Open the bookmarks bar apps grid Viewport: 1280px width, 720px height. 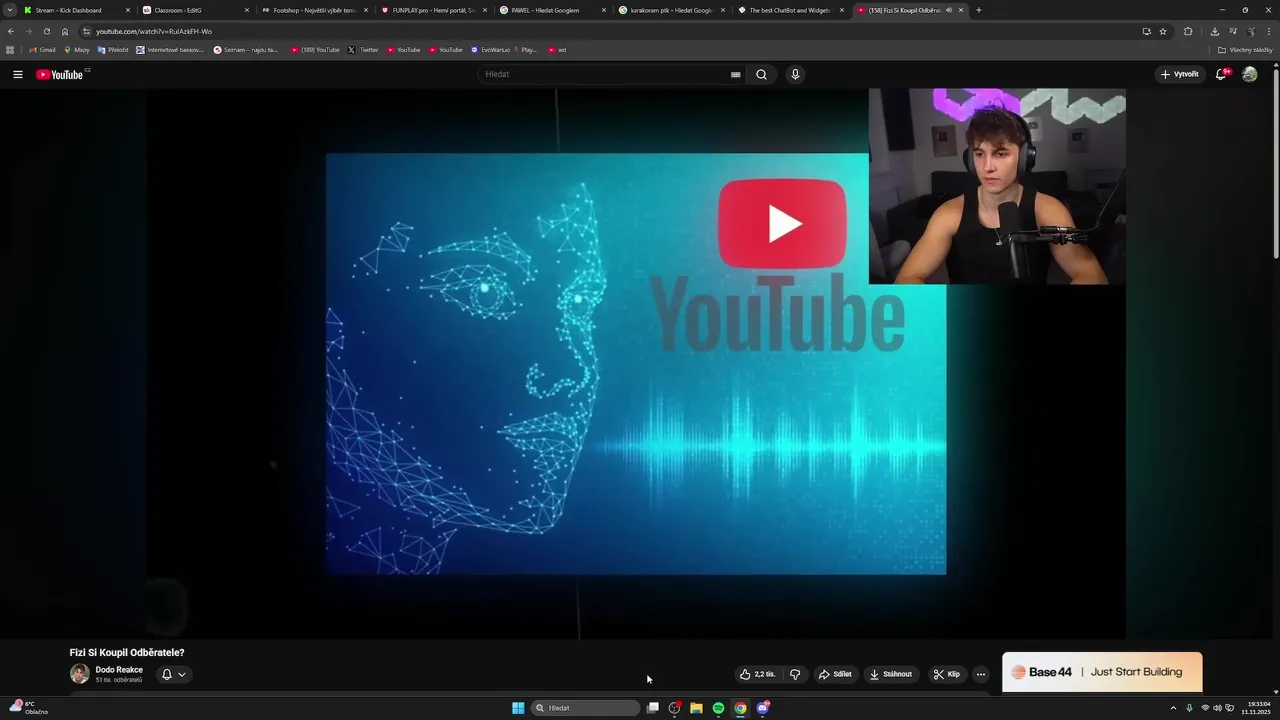click(x=10, y=50)
